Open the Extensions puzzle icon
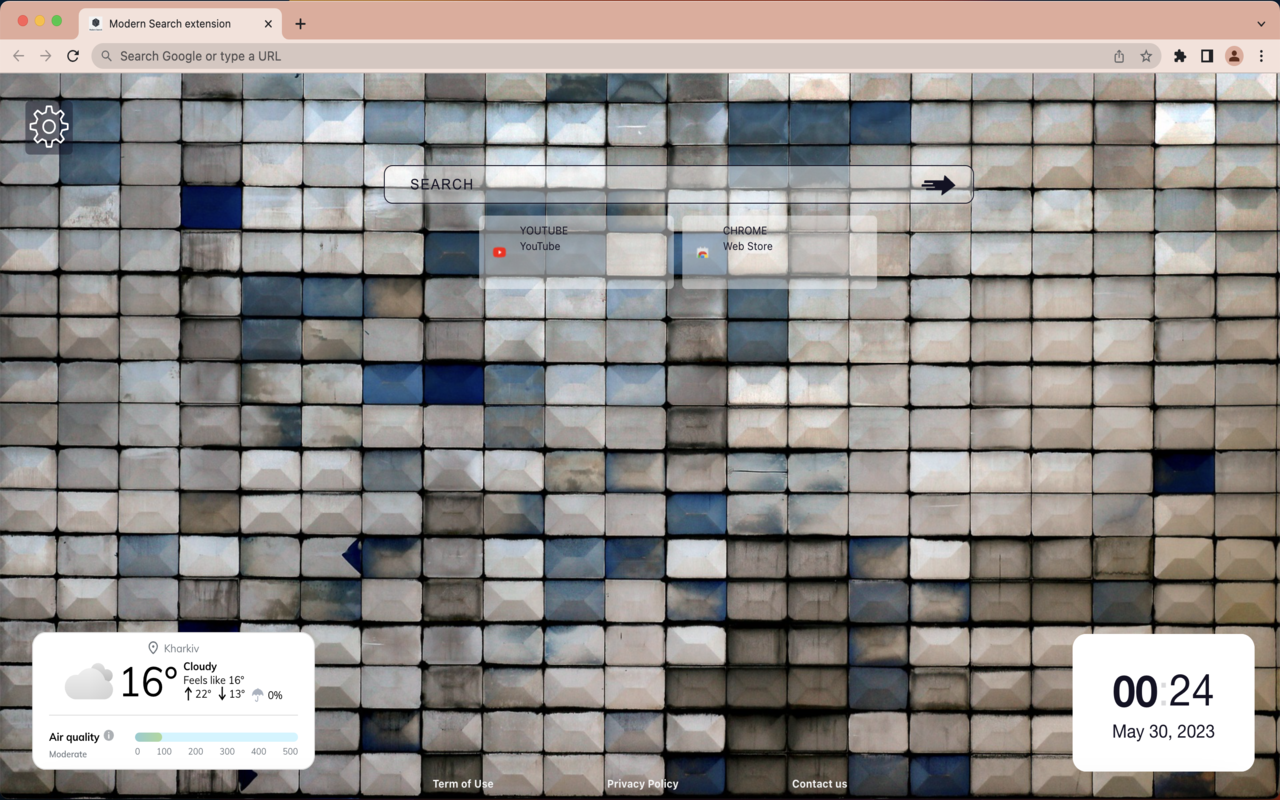The image size is (1280, 800). pyautogui.click(x=1180, y=56)
